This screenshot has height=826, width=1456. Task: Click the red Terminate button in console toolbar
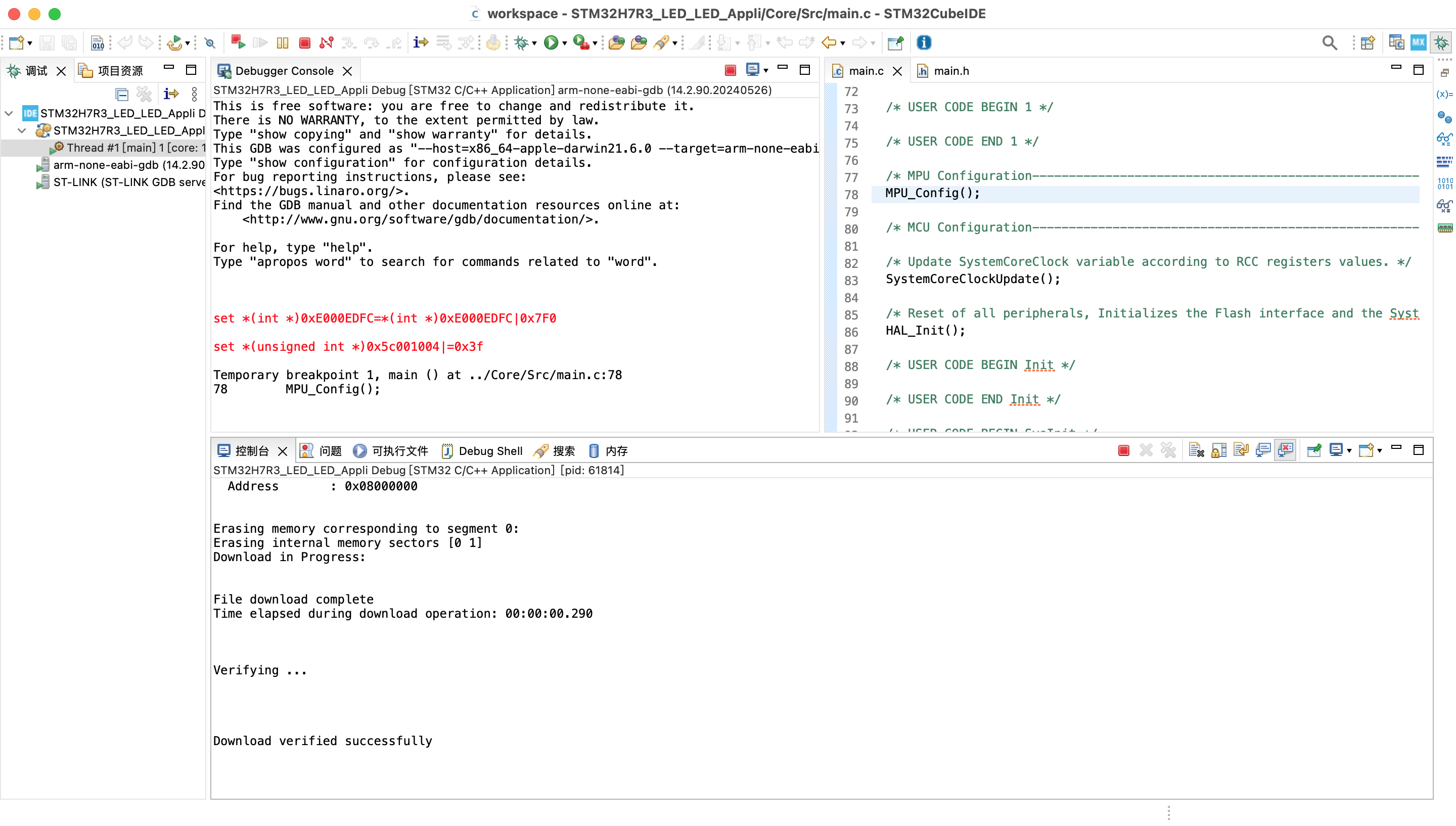pos(1123,451)
